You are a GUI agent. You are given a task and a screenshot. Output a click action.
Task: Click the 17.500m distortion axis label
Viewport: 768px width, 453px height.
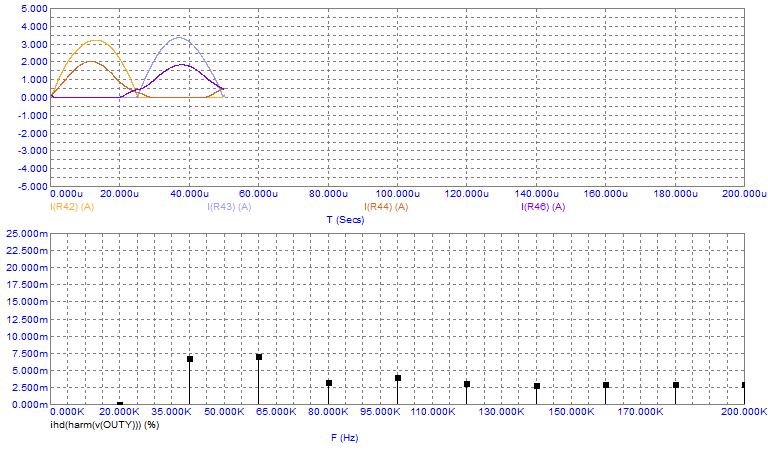coord(27,285)
